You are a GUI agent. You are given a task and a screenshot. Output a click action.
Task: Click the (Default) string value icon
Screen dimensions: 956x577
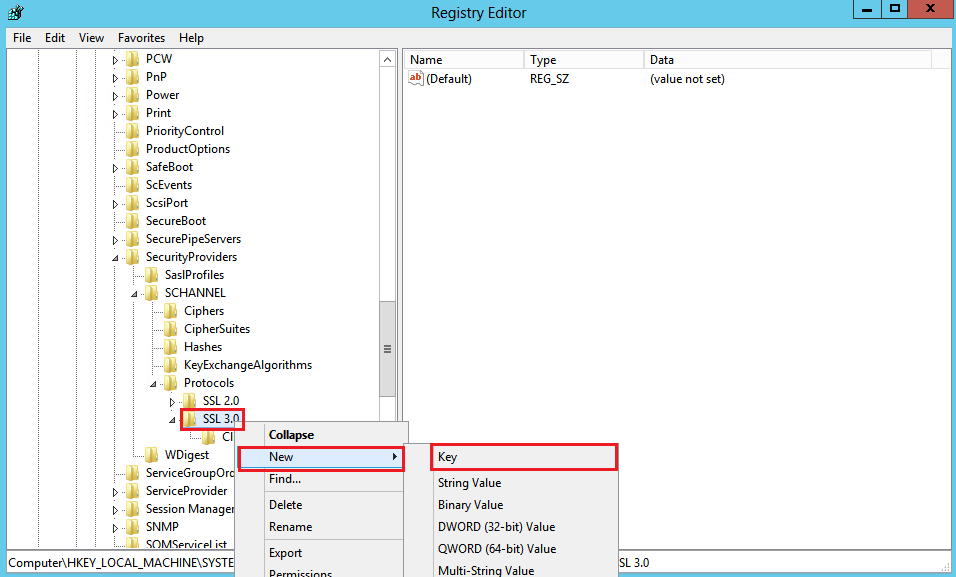417,79
